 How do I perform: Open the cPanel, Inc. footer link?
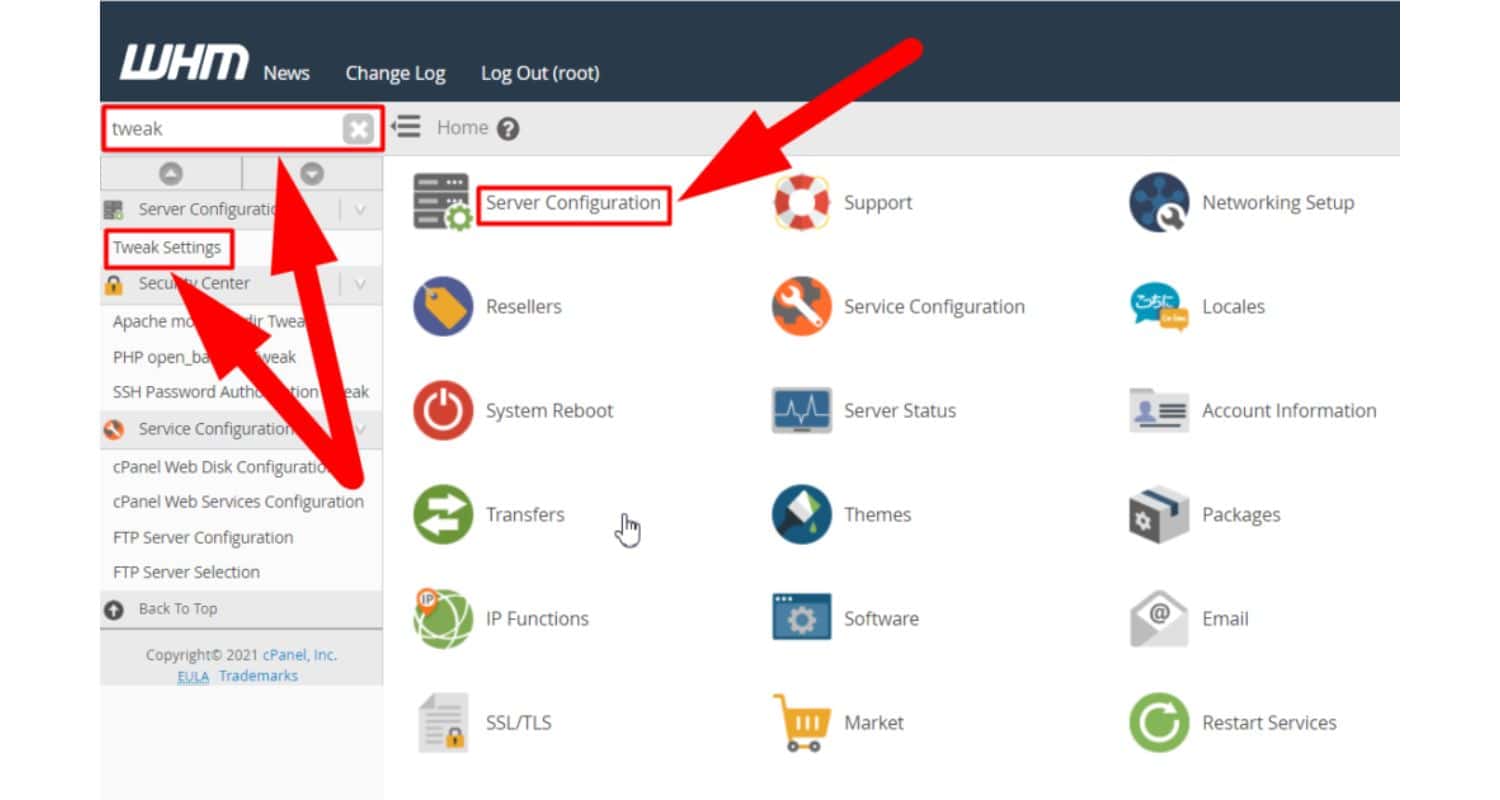(300, 656)
